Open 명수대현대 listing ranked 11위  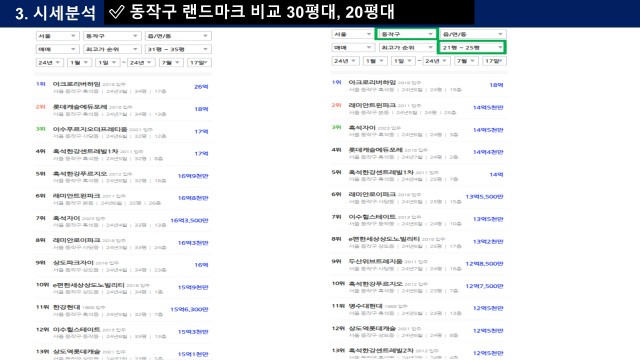pos(365,305)
